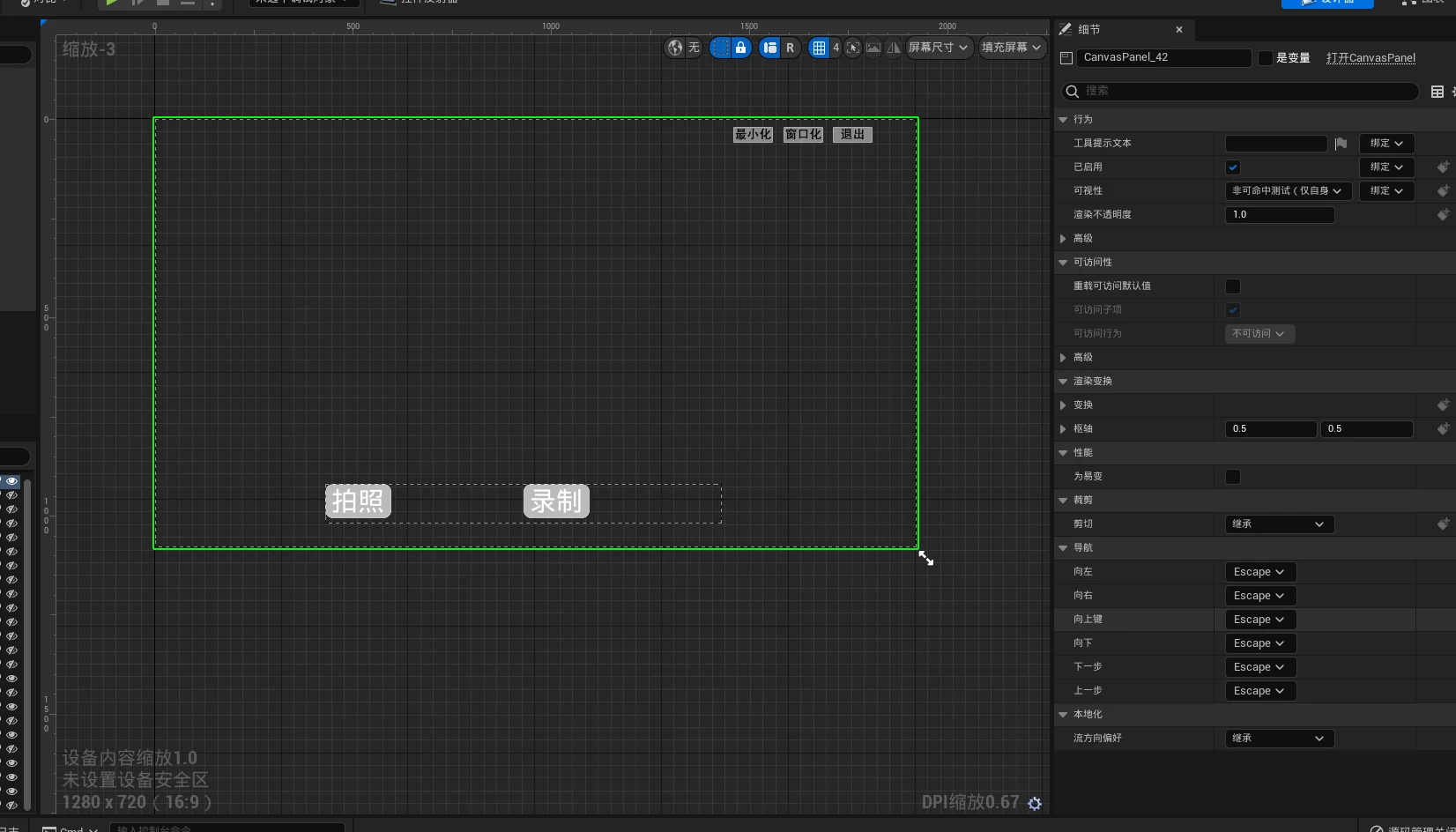Viewport: 1456px width, 832px height.
Task: Open the 向右 navigation dropdown
Action: (1260, 596)
